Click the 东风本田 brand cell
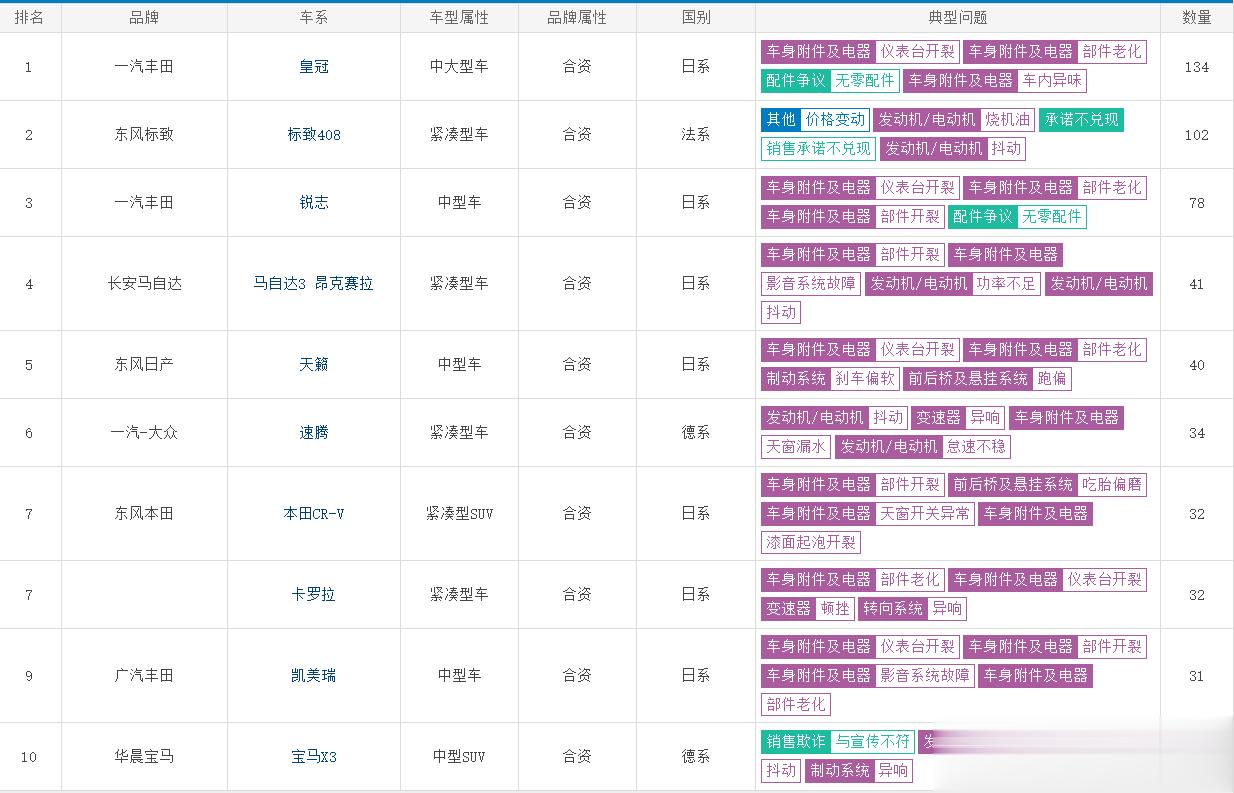 [x=144, y=514]
